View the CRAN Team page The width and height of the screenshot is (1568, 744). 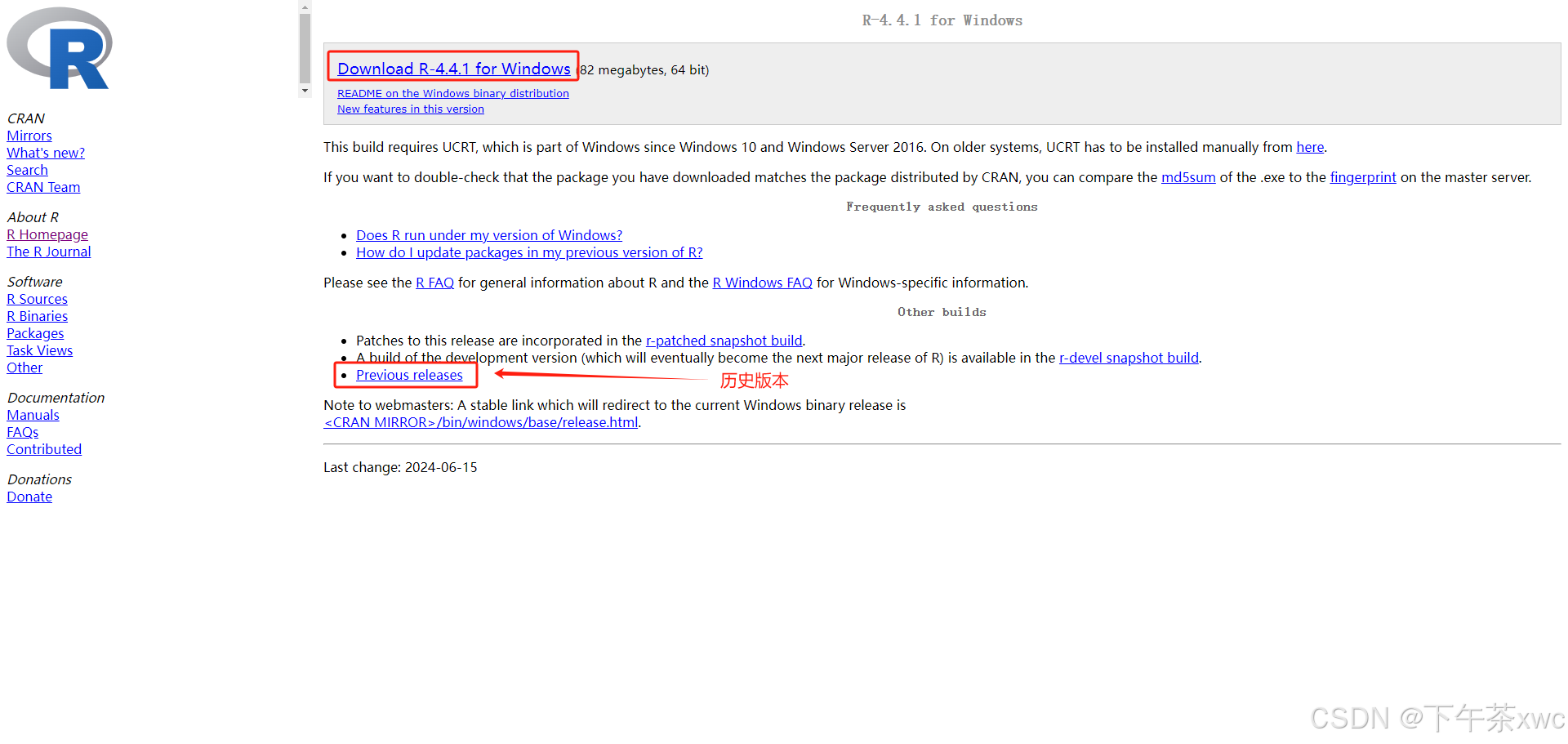tap(42, 187)
